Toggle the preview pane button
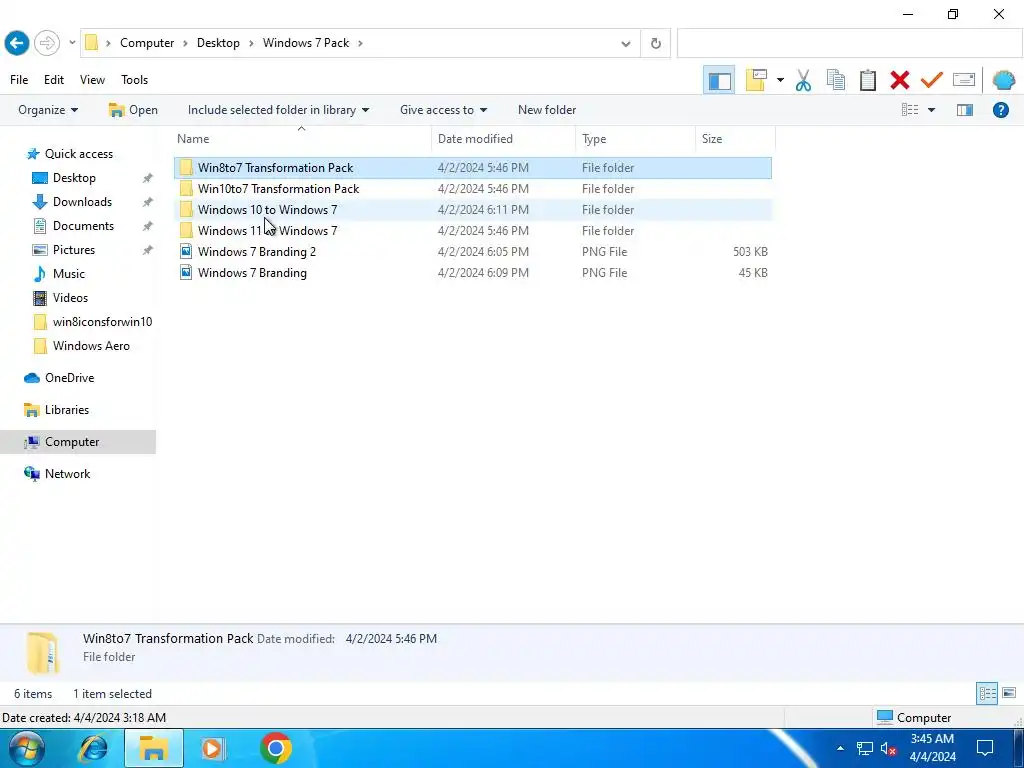 [965, 110]
